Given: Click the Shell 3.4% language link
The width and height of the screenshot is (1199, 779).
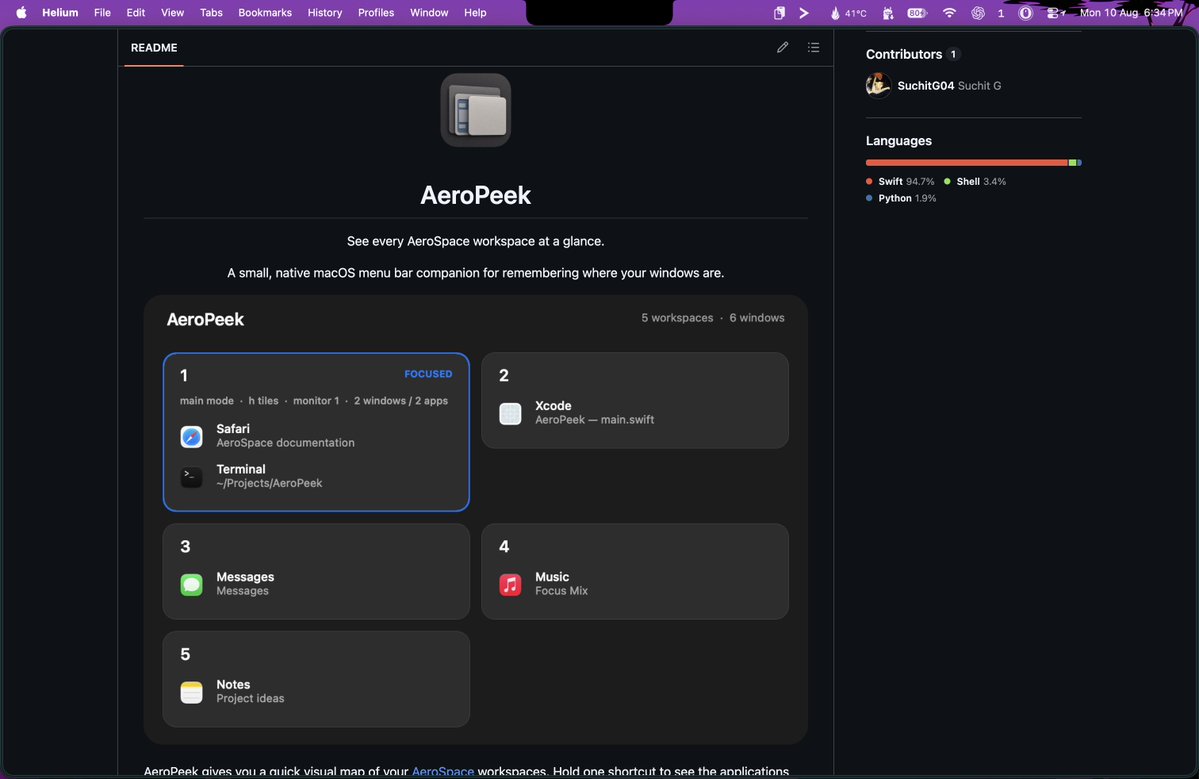Looking at the screenshot, I should click(x=975, y=181).
